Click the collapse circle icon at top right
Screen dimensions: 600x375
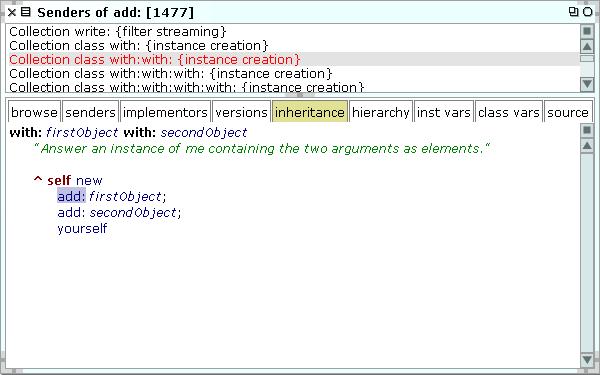587,12
